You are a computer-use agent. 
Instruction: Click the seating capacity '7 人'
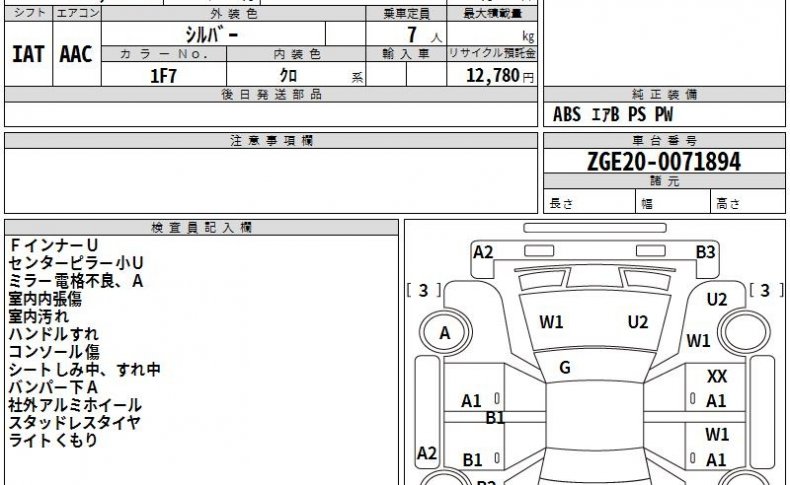click(424, 35)
